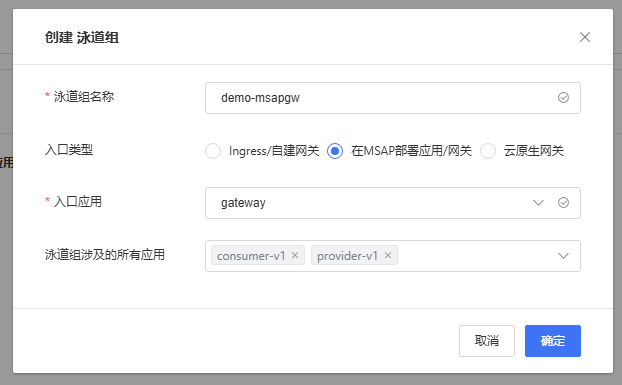Click the 取消 button
Screen dimensions: 622x385
487,341
